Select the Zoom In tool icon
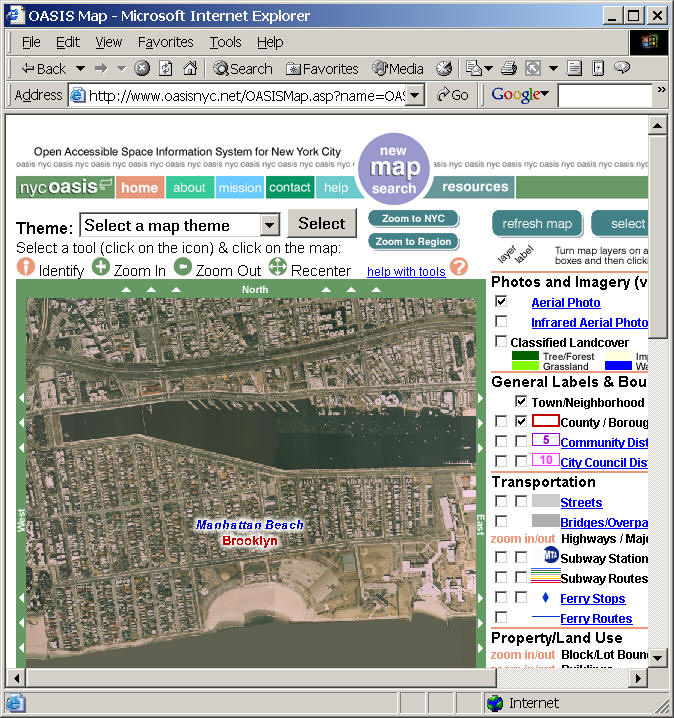This screenshot has width=674, height=718. pos(101,267)
